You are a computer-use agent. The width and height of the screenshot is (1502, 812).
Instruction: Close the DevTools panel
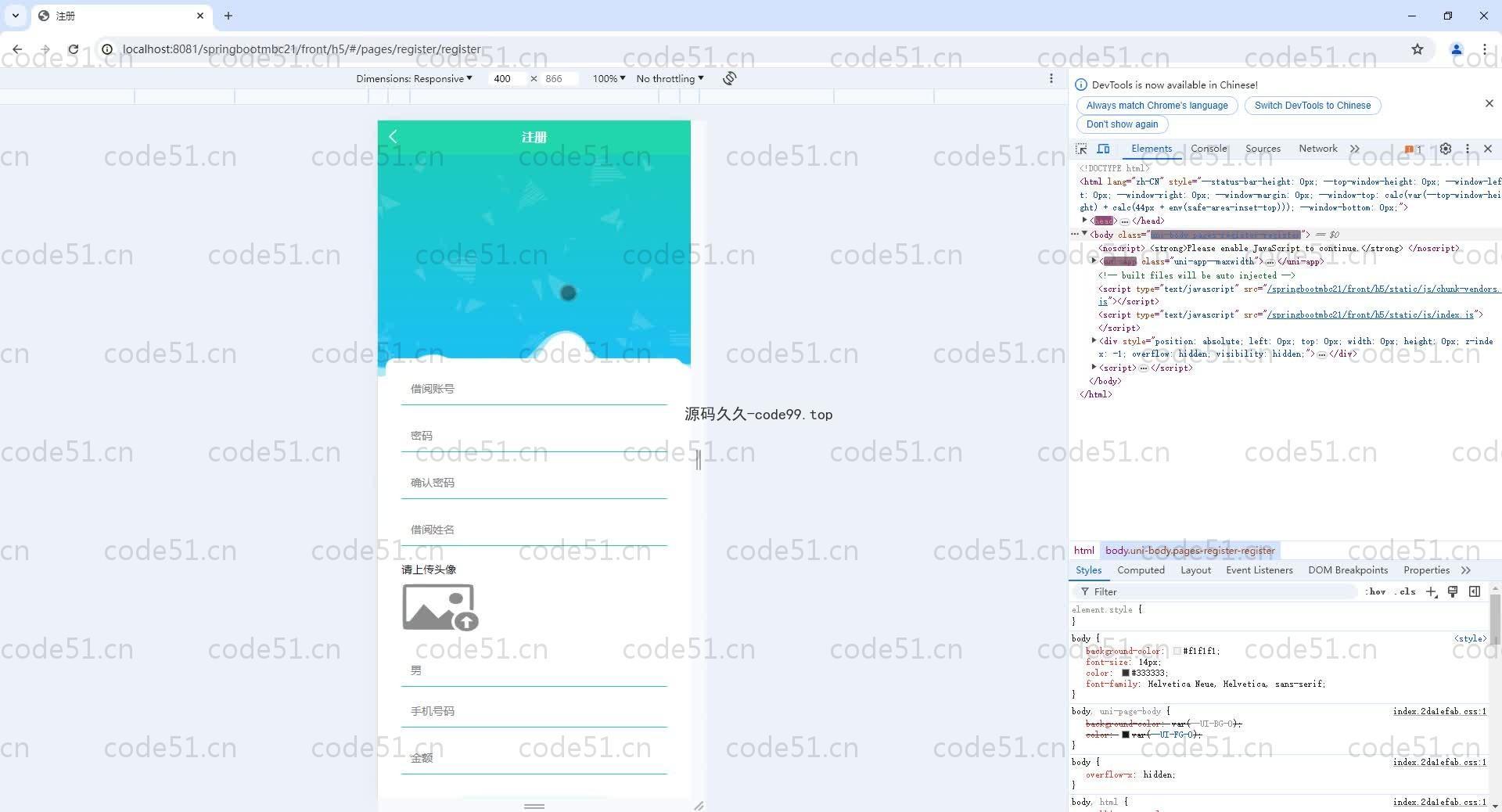[x=1488, y=149]
